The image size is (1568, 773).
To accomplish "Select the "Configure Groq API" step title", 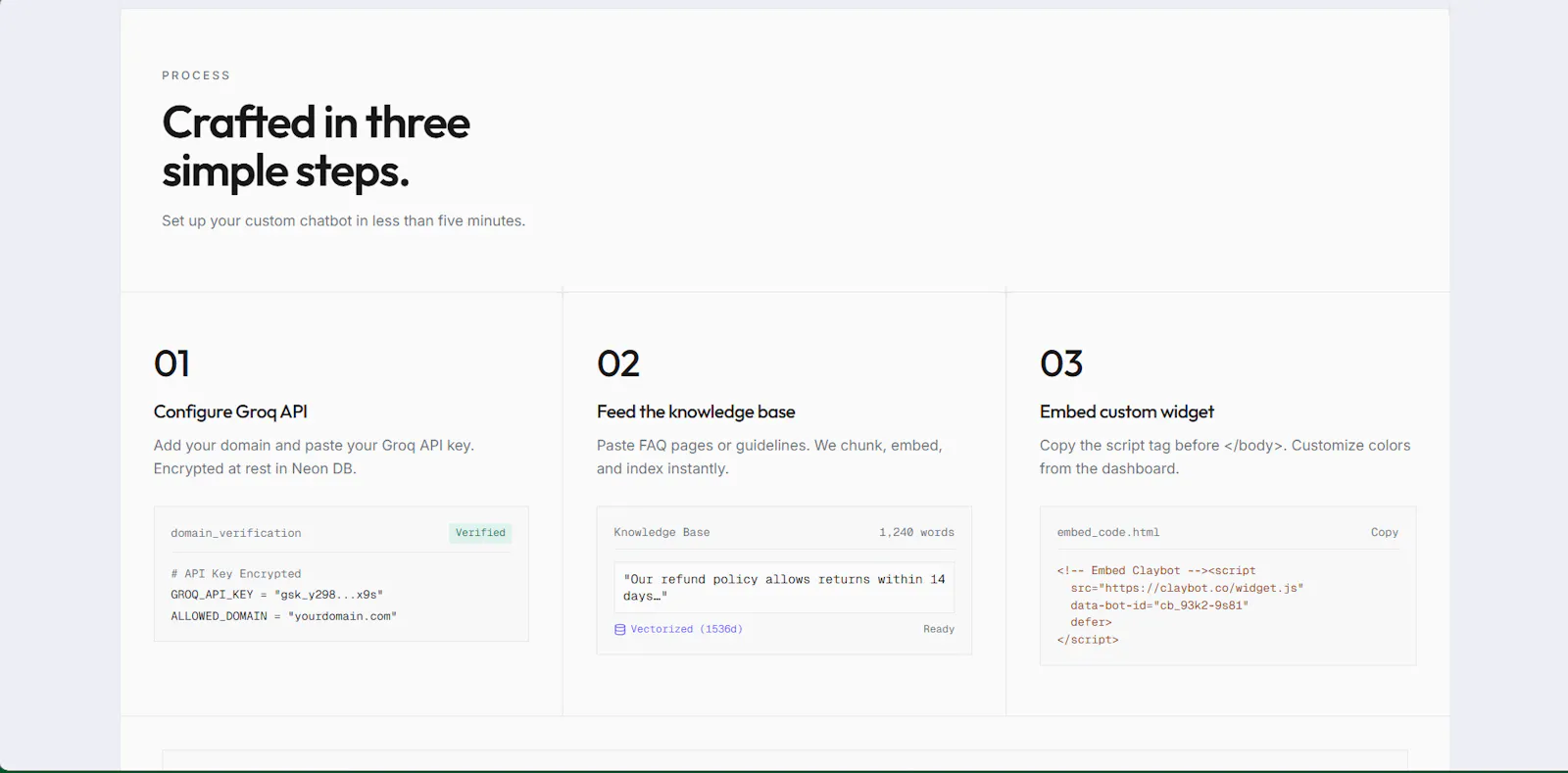I will click(230, 412).
